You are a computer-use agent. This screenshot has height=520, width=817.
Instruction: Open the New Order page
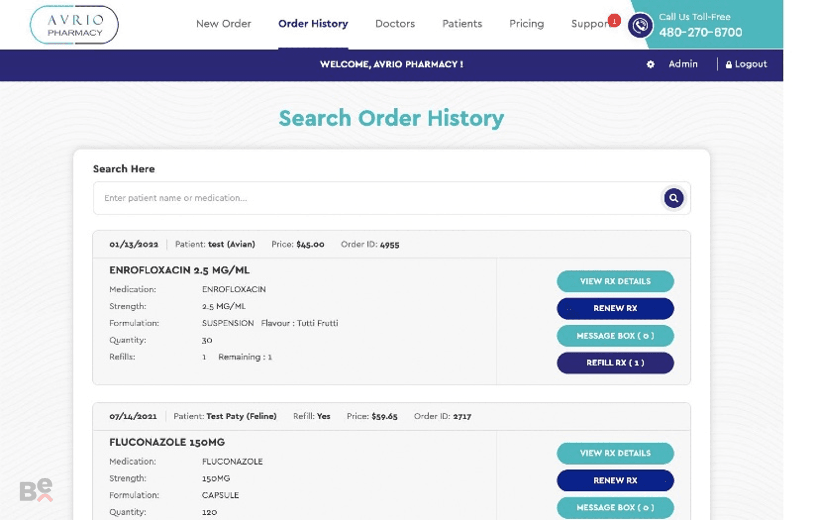coord(224,24)
